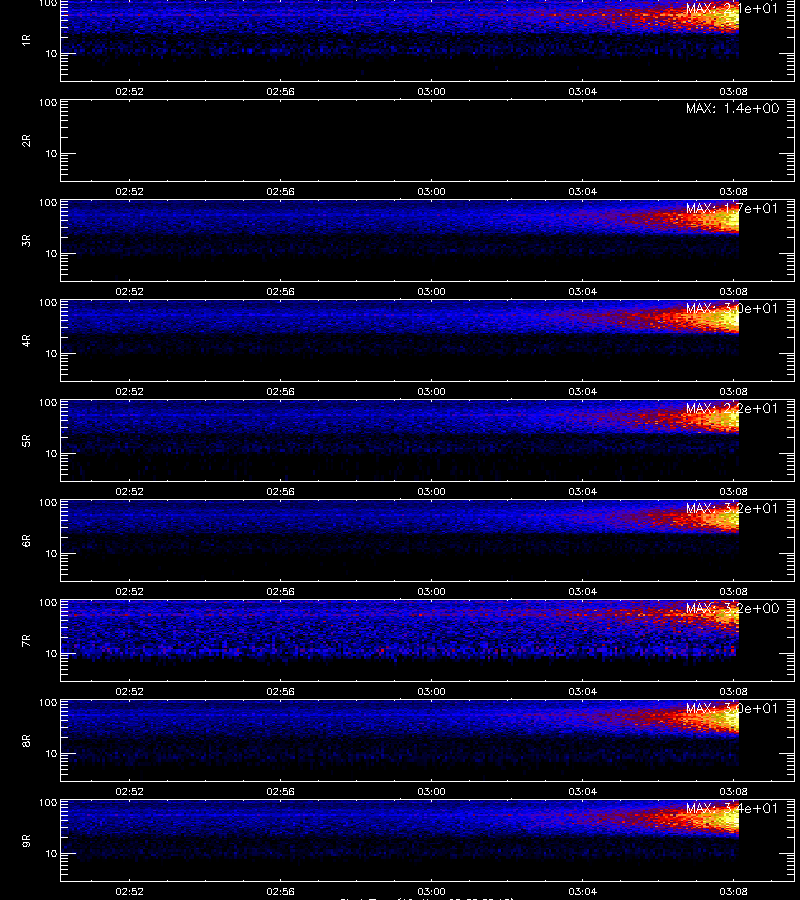
Task: Click the 3R panel label
Action: pyautogui.click(x=26, y=240)
